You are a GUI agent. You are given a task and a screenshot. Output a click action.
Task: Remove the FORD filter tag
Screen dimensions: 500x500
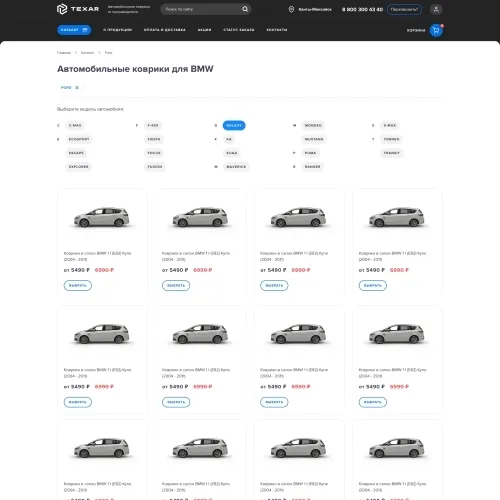pyautogui.click(x=77, y=88)
